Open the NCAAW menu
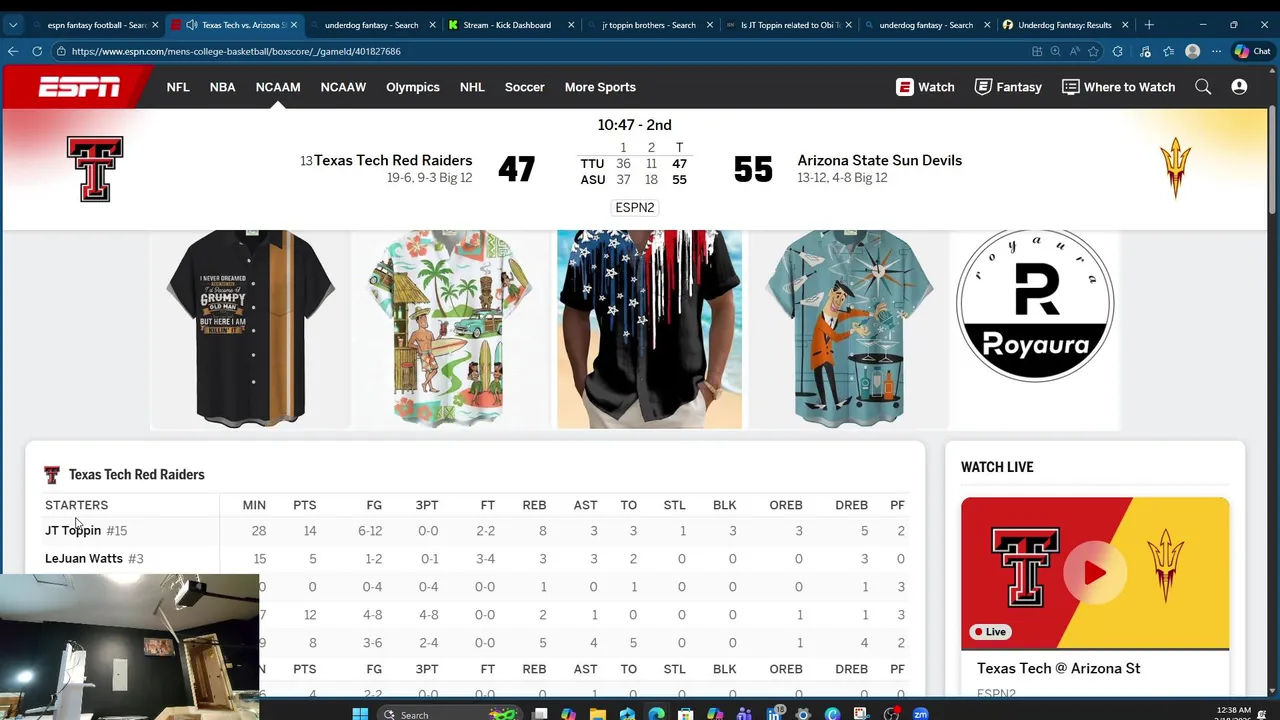 343,87
